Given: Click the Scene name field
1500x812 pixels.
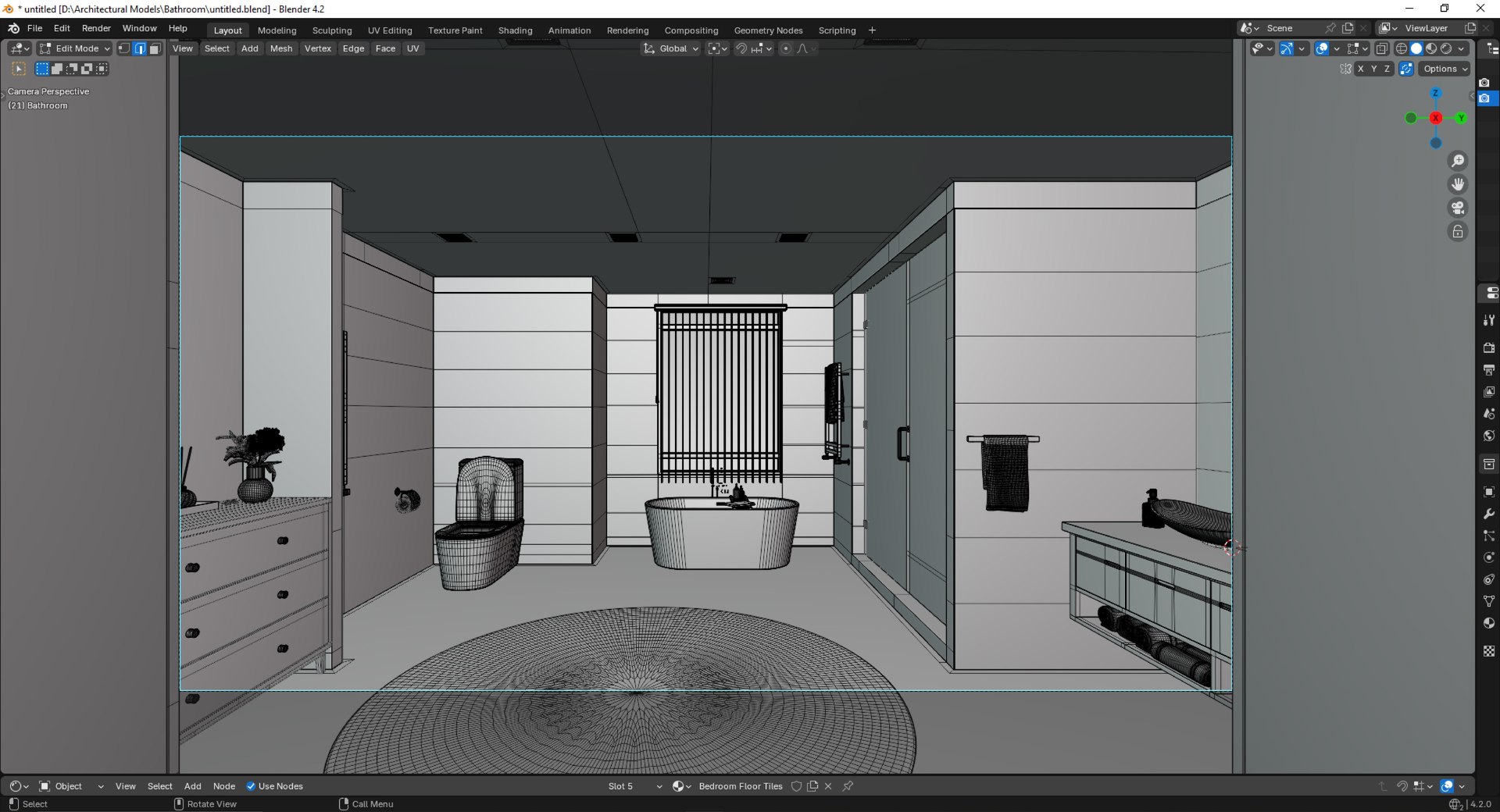Looking at the screenshot, I should click(x=1292, y=28).
